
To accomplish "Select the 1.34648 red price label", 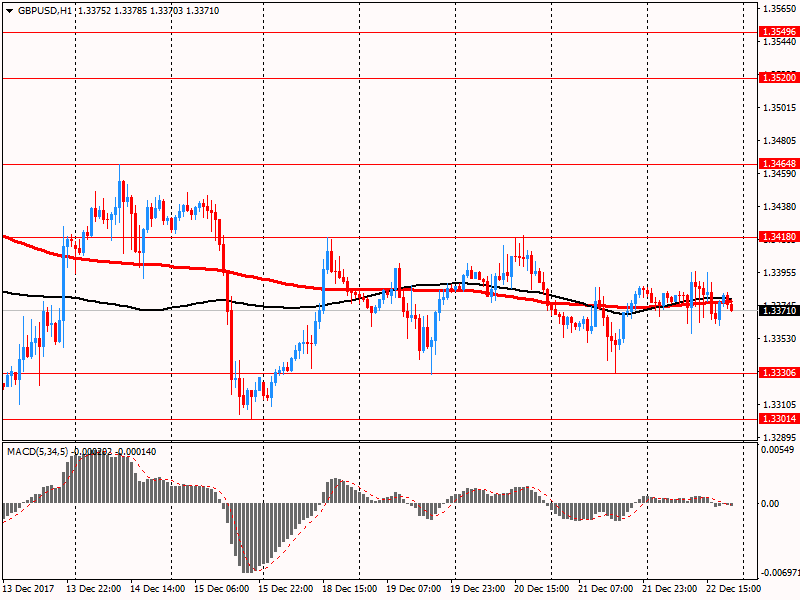I will (779, 164).
